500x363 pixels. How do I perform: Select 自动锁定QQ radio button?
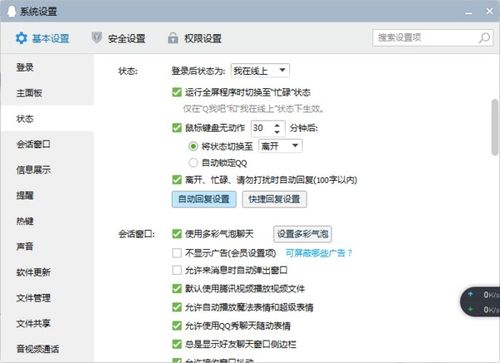coord(193,163)
